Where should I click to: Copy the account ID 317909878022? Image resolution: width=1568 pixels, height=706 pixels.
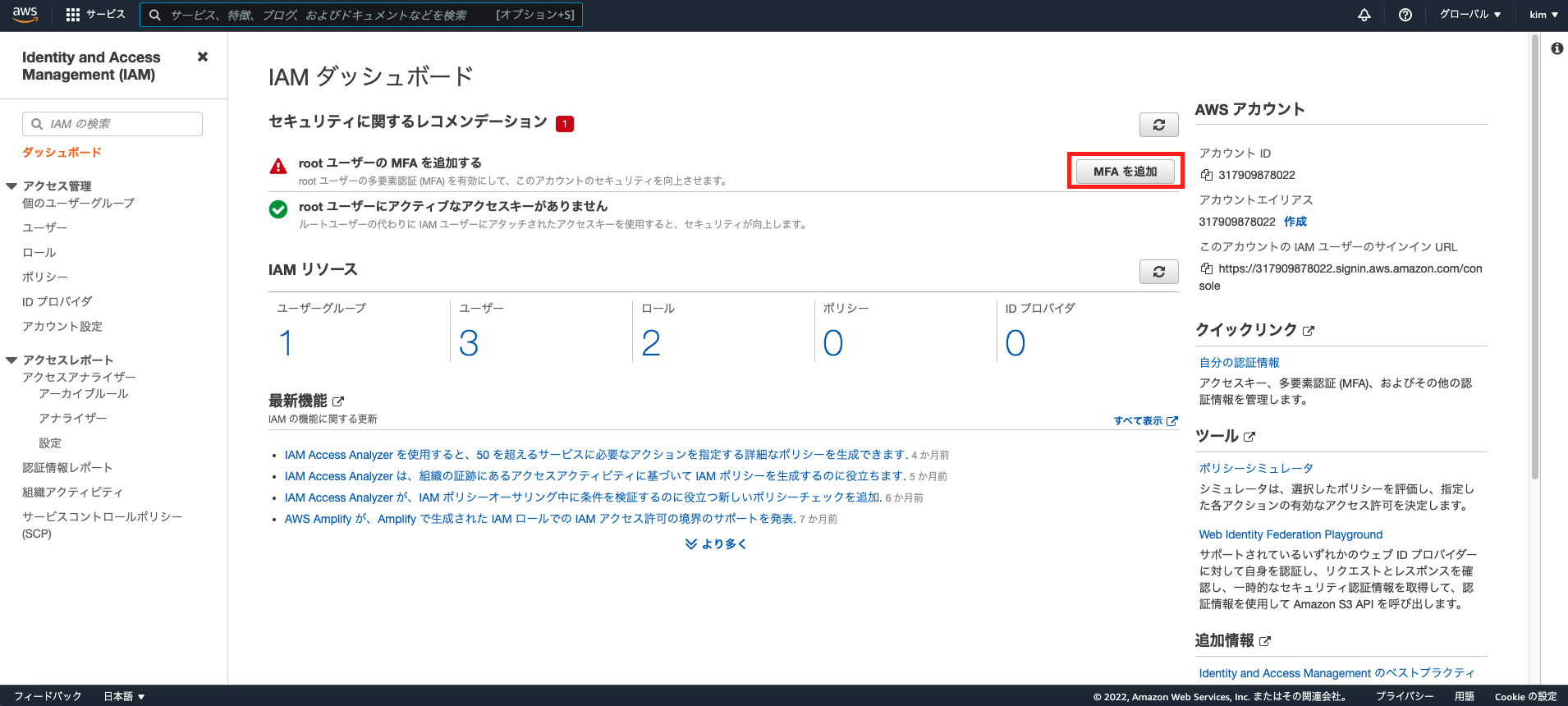(1206, 175)
